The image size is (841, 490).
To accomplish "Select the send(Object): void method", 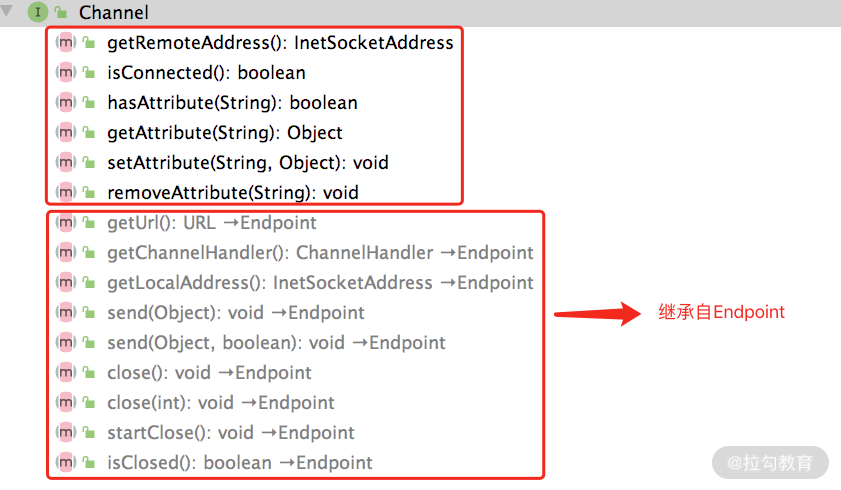I will [235, 313].
